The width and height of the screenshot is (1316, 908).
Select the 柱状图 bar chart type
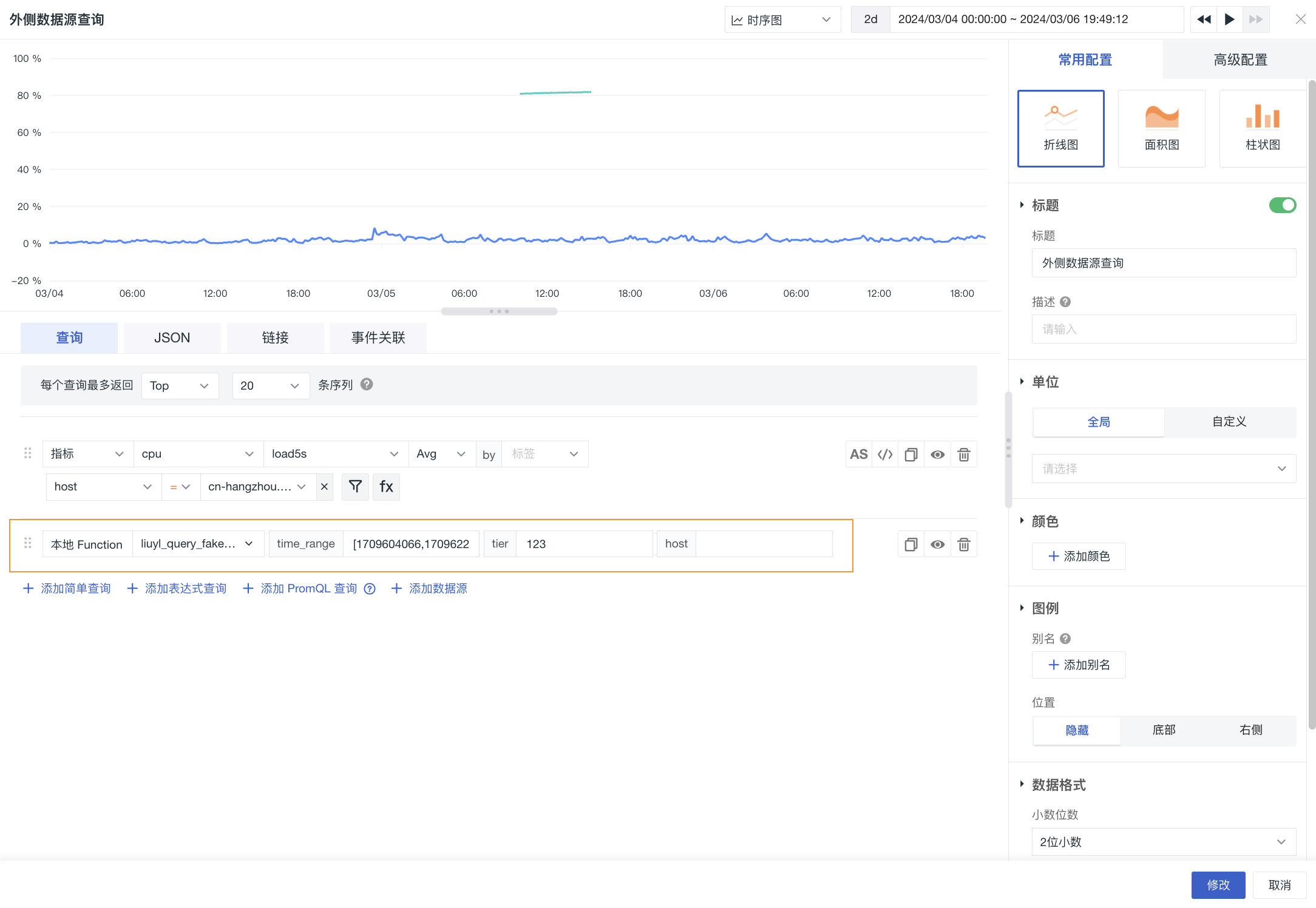[x=1263, y=129]
